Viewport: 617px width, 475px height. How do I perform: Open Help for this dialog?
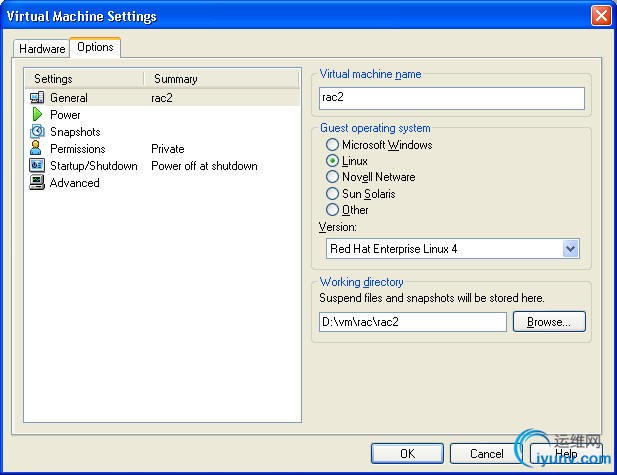566,454
